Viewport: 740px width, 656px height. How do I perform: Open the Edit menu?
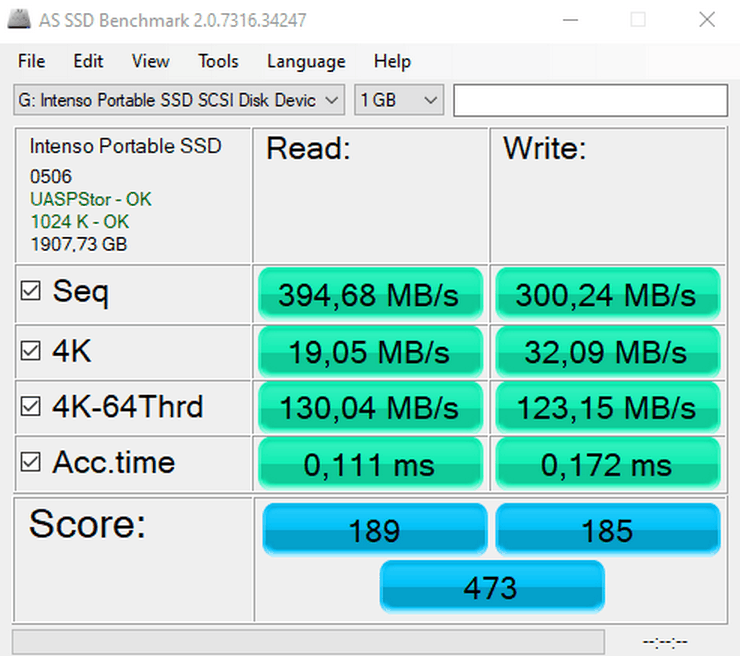(x=88, y=61)
